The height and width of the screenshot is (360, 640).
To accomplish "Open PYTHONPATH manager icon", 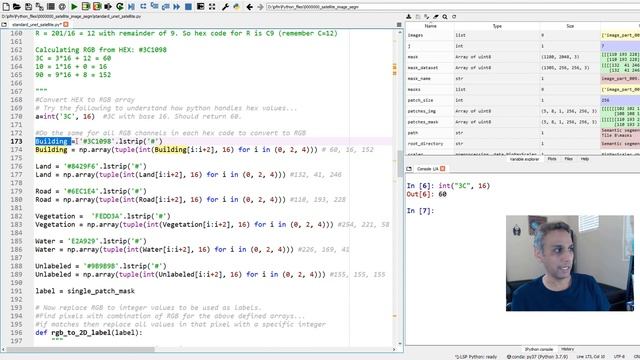I will point(236,7).
